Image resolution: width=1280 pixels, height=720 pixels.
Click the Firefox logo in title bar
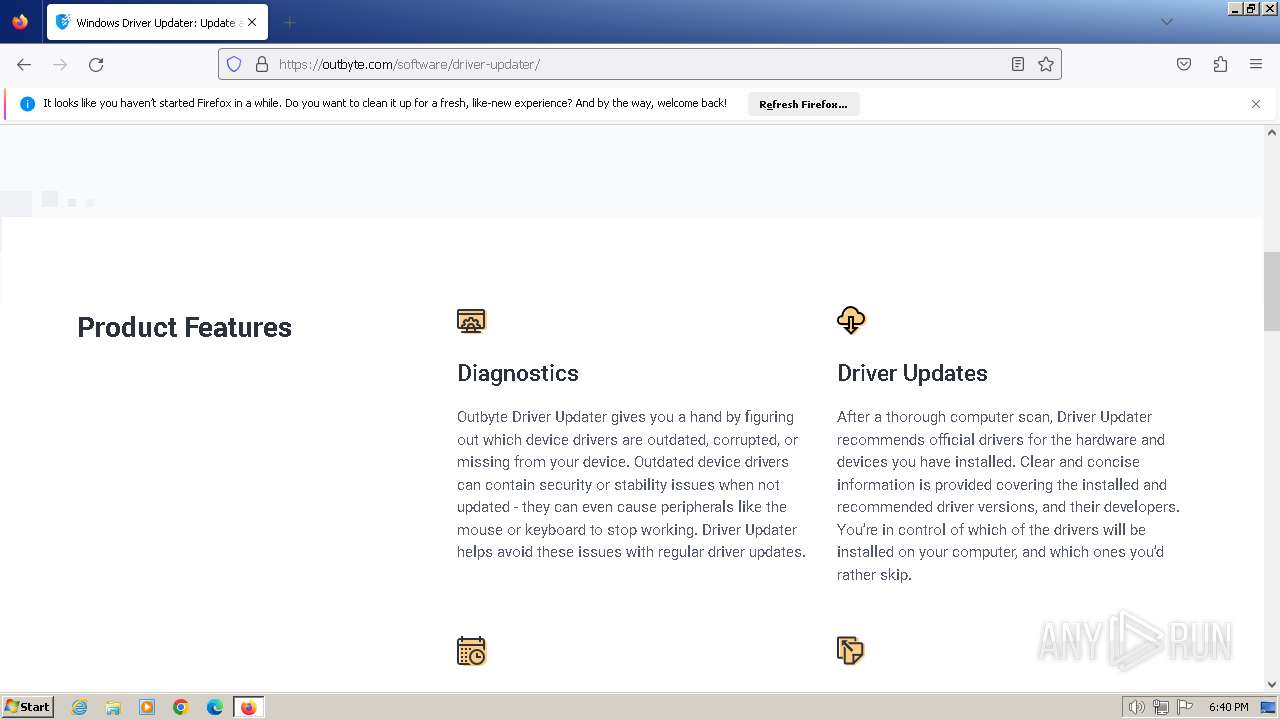pyautogui.click(x=20, y=21)
